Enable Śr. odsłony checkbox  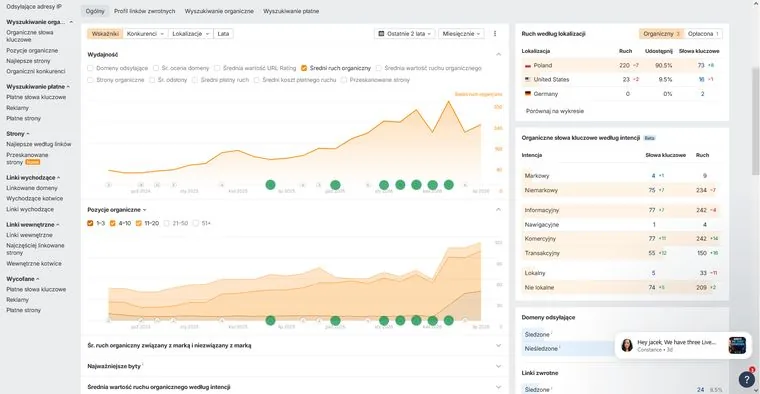pos(152,80)
